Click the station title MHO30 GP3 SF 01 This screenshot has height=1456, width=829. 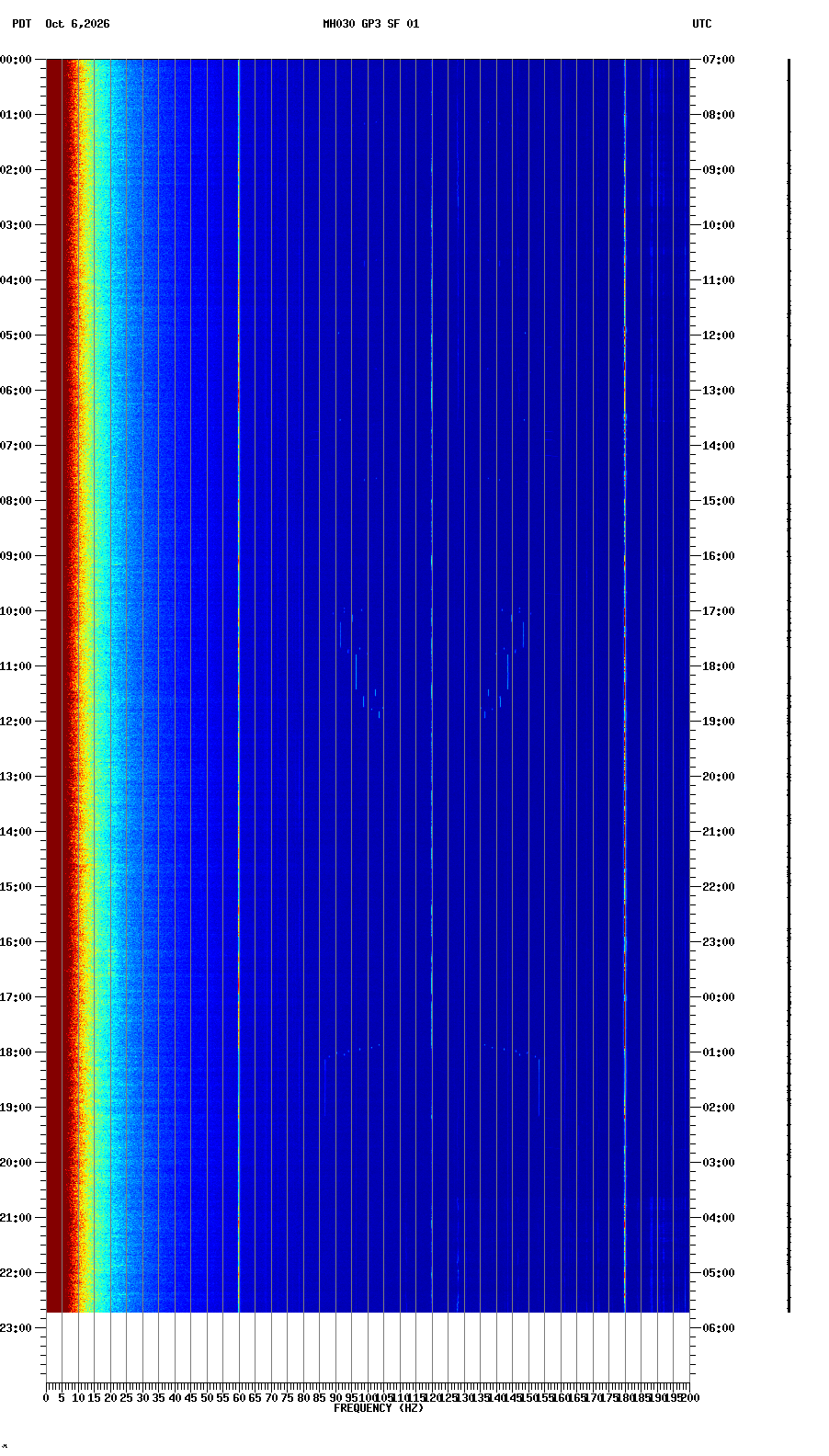pyautogui.click(x=370, y=24)
